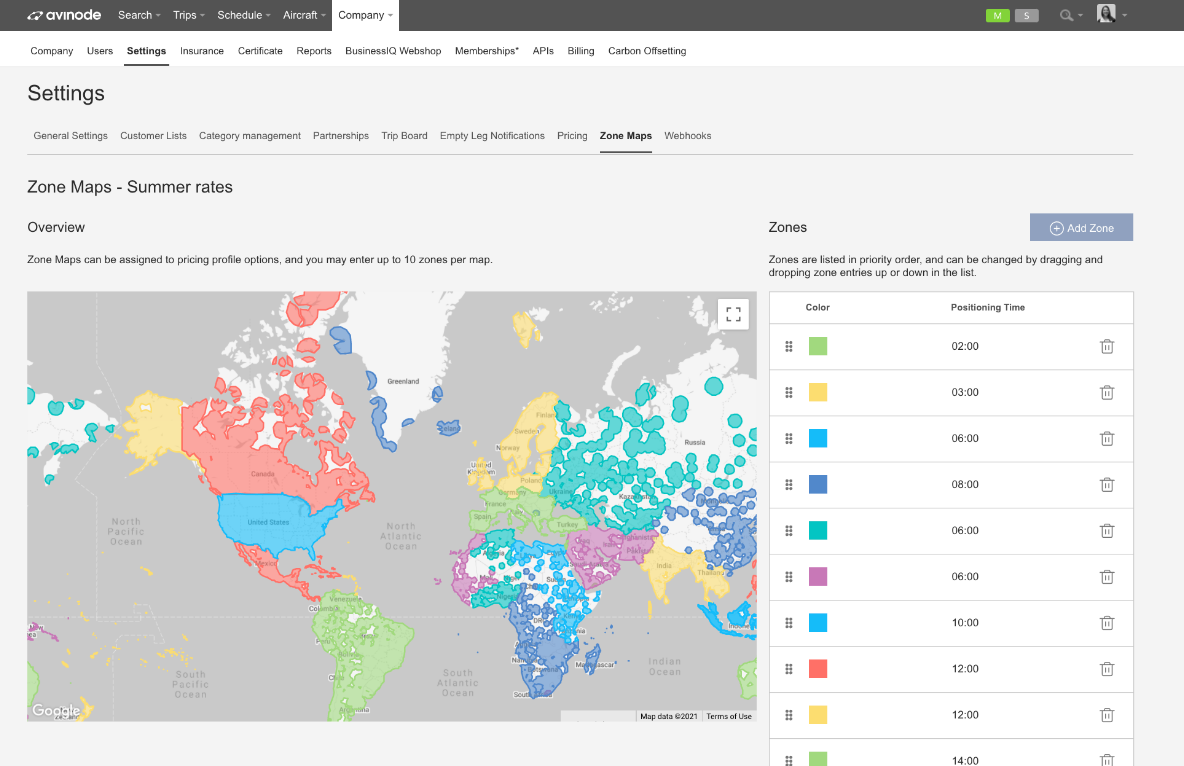This screenshot has height=766, width=1184.
Task: Delete the 02:00 green zone
Action: (1107, 347)
